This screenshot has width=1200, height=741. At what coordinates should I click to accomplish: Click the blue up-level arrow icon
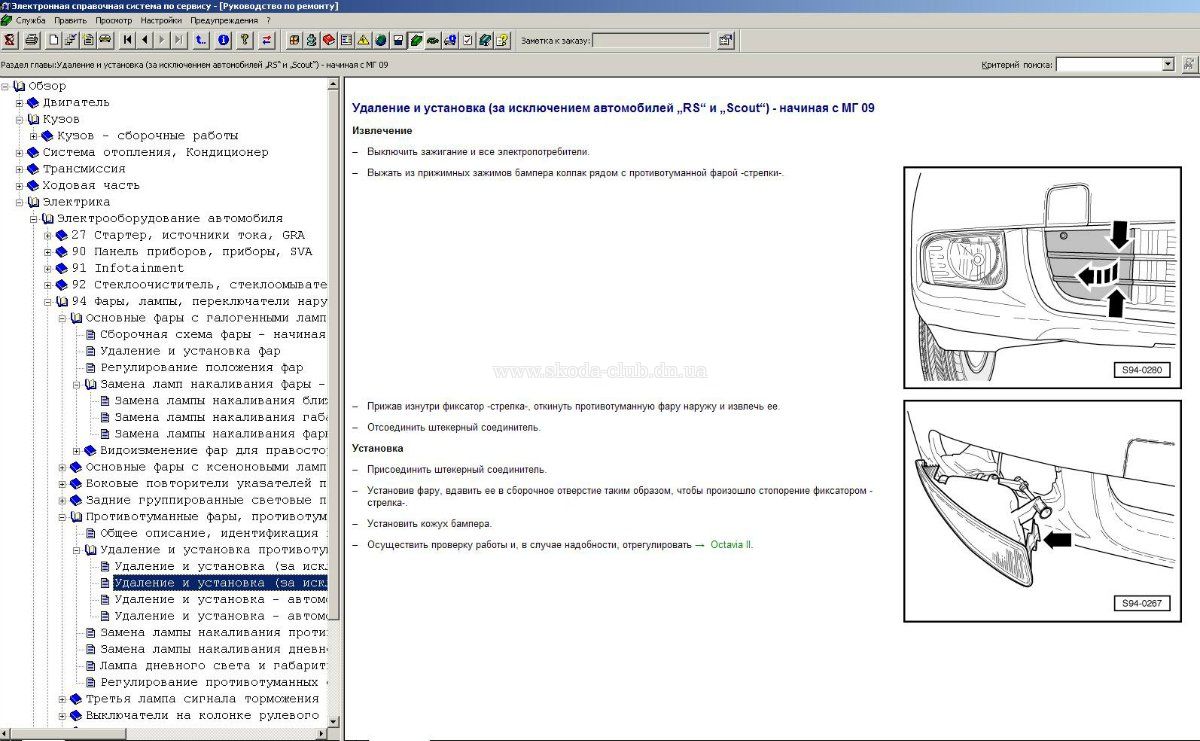click(x=201, y=40)
